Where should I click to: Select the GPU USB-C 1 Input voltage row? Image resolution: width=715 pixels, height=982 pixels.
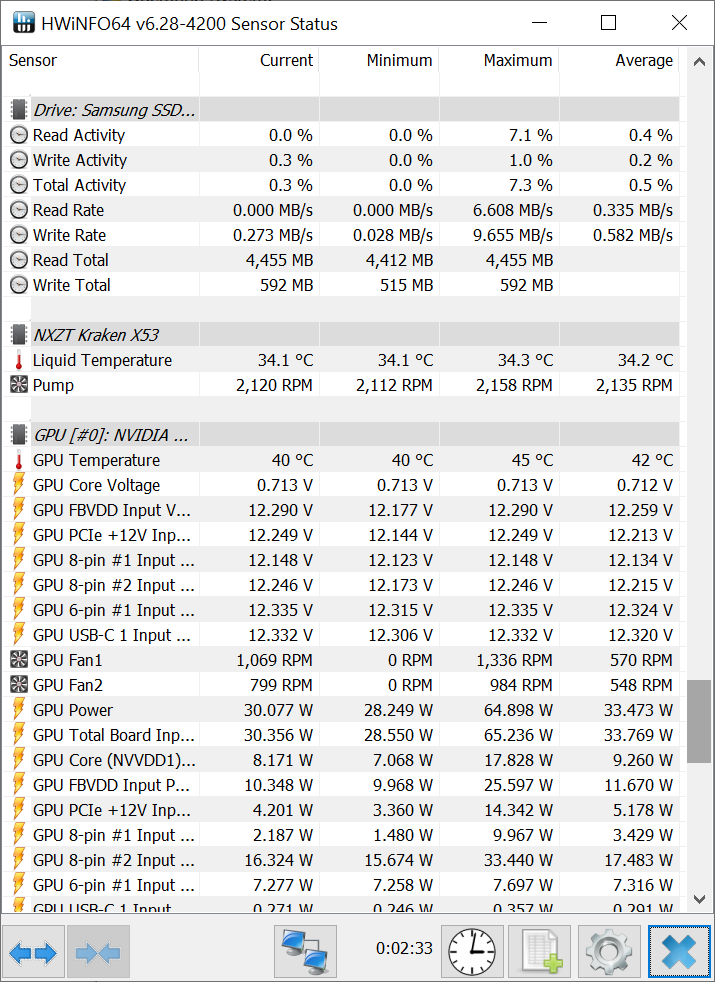point(341,635)
